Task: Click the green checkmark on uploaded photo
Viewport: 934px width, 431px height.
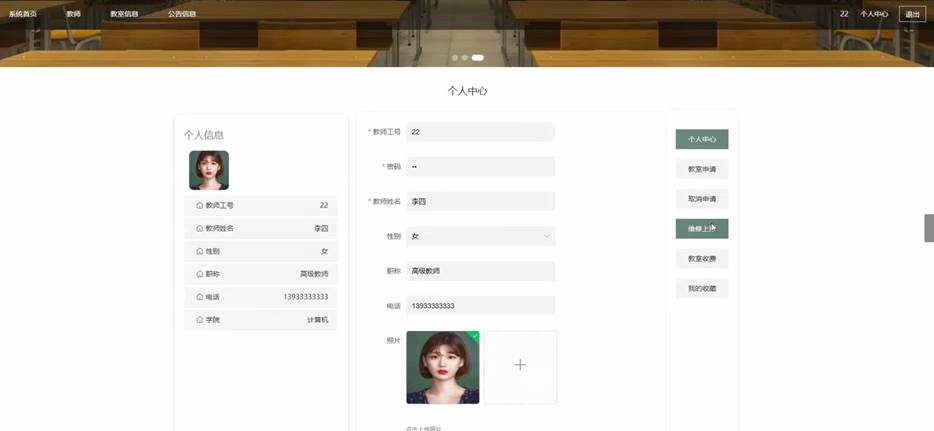Action: [x=474, y=336]
